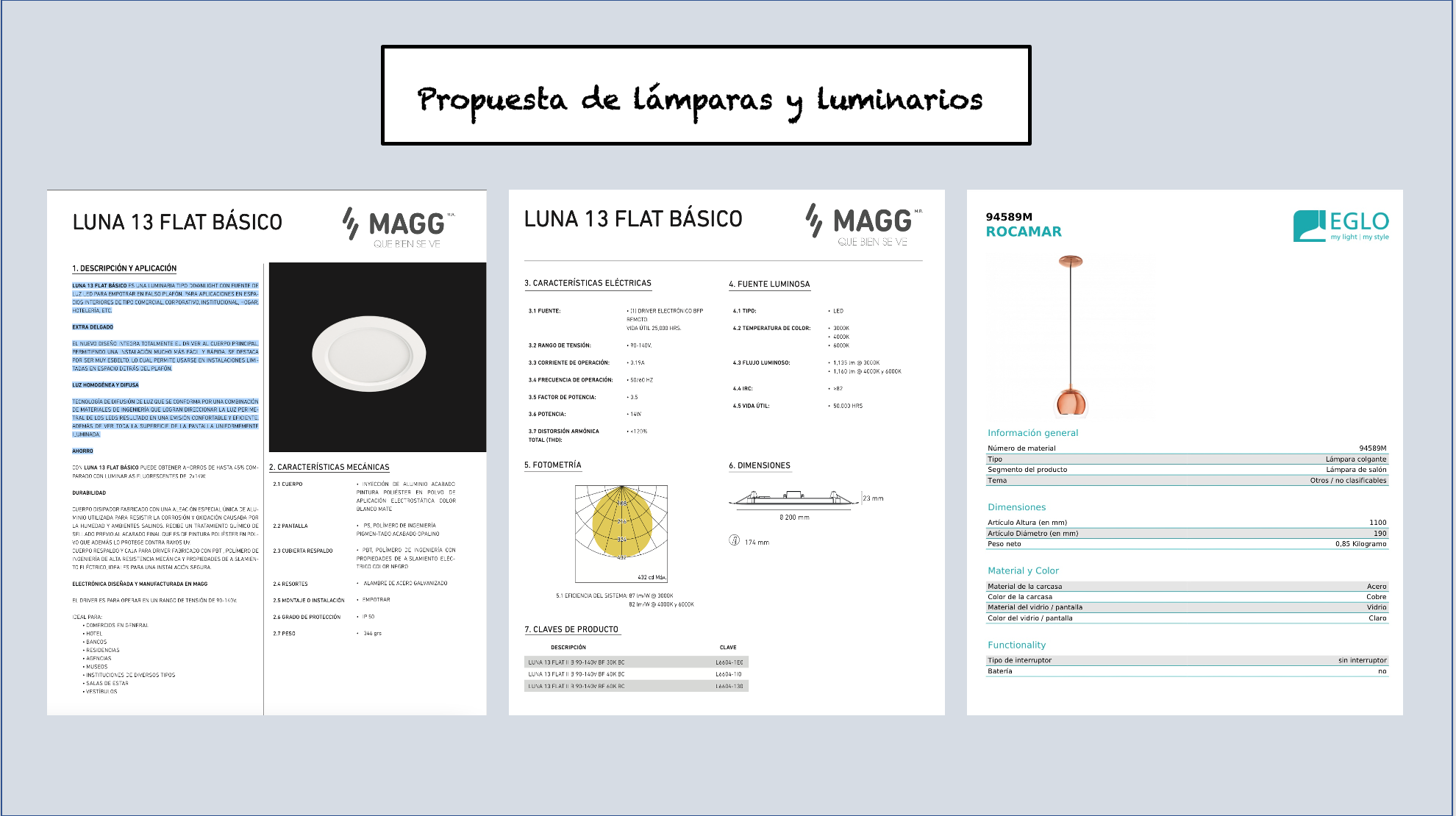Select the L6604-1E0 product key row
Screen dimensions: 1456x816
click(x=636, y=662)
